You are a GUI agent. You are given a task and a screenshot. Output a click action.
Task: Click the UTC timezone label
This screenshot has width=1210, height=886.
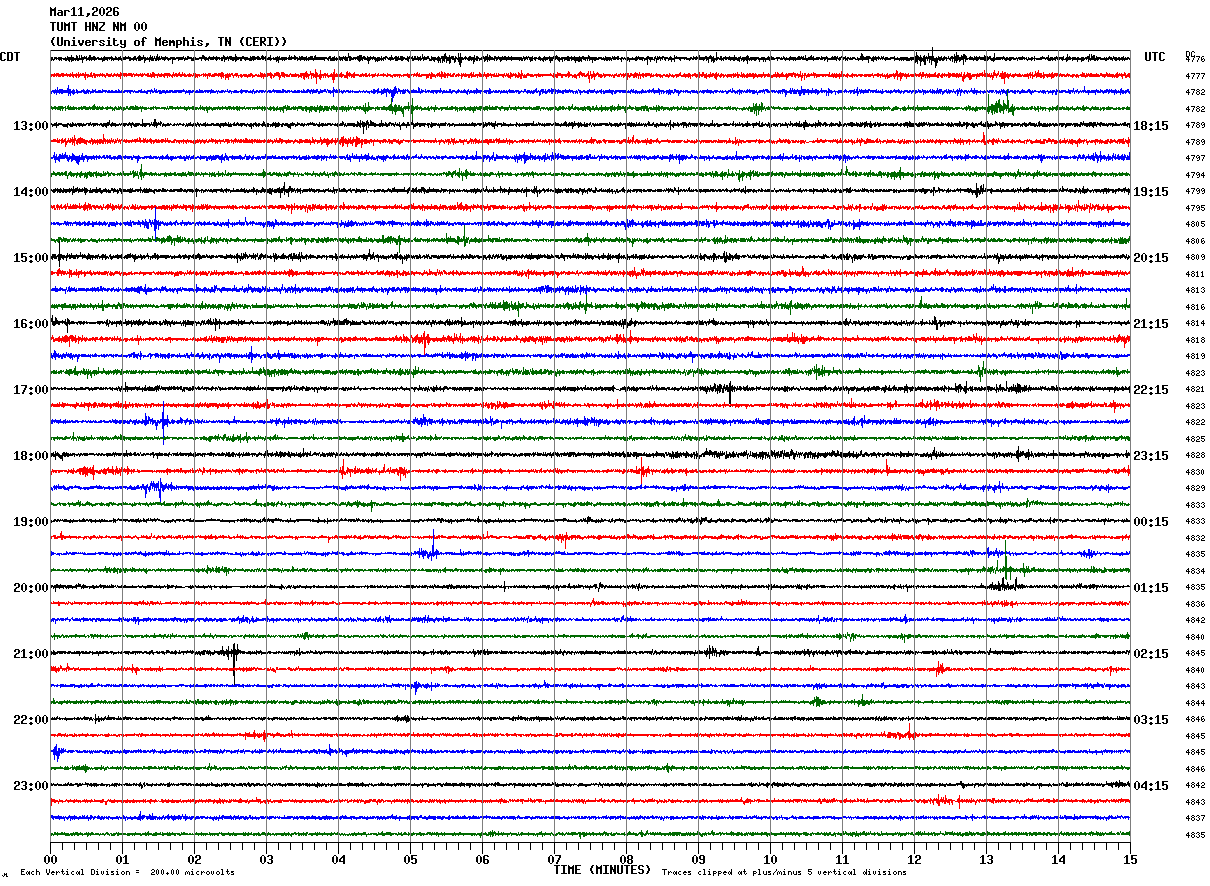pos(1155,57)
